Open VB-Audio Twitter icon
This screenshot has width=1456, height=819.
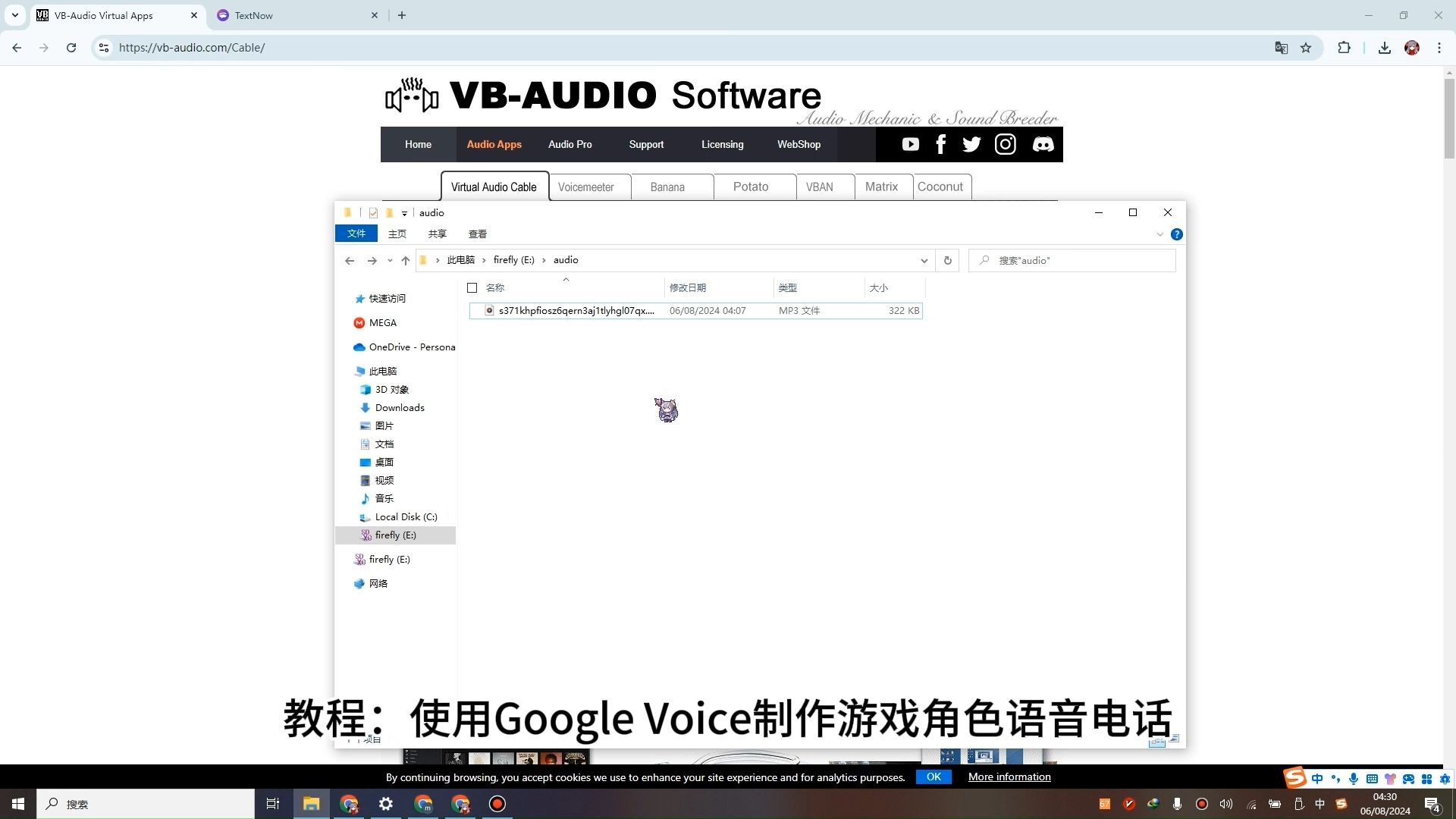[x=971, y=144]
